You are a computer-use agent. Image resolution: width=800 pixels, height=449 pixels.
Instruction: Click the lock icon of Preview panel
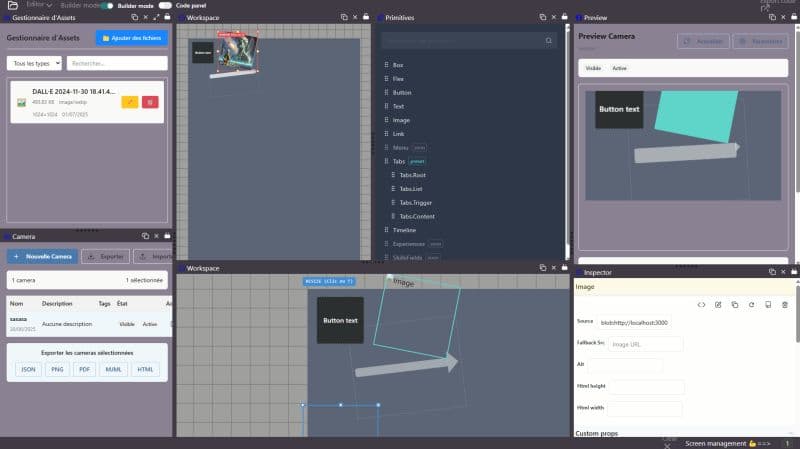[793, 18]
